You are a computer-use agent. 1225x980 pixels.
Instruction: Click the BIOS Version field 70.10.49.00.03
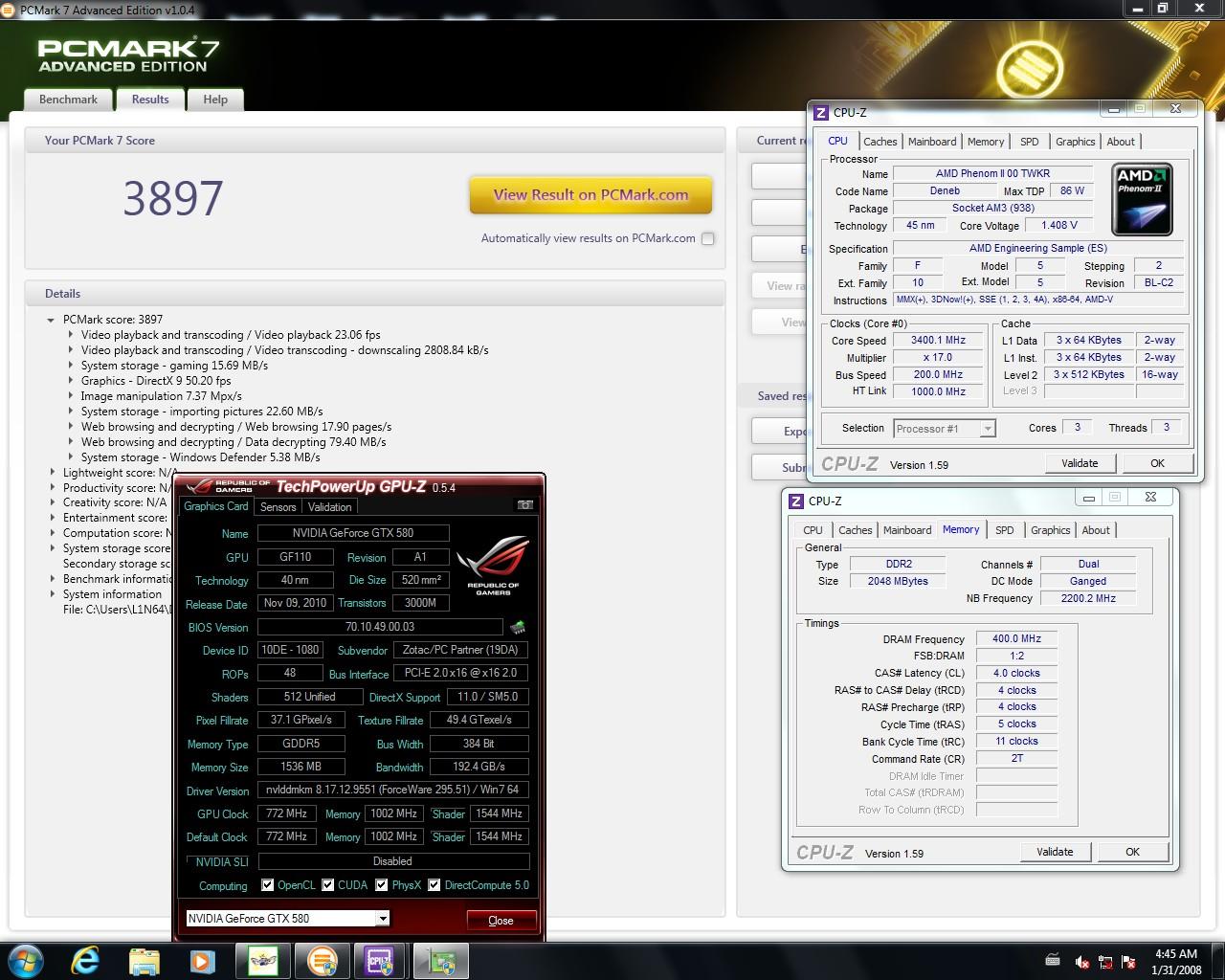click(x=380, y=627)
